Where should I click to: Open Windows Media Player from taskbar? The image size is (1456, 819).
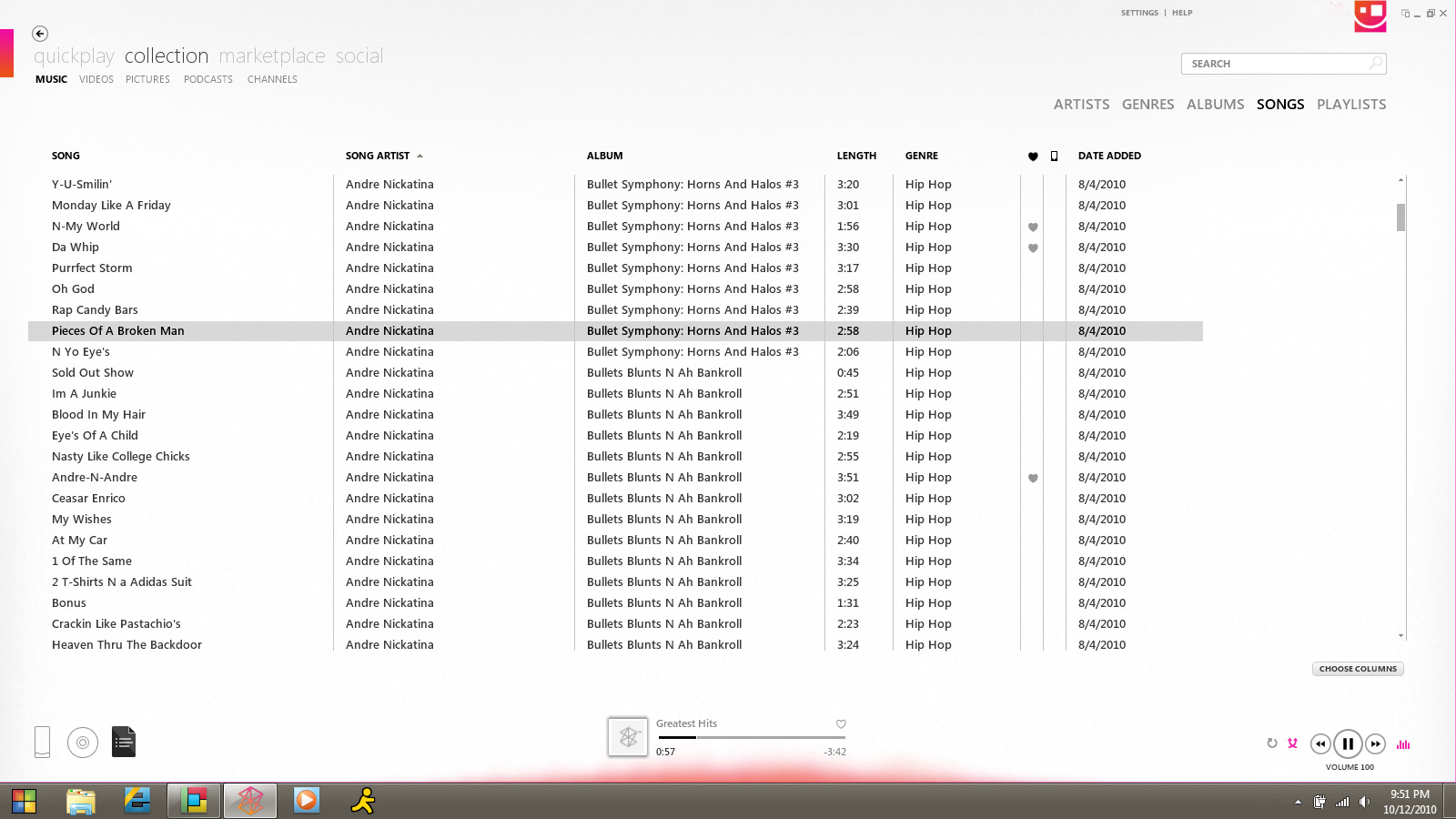[307, 801]
